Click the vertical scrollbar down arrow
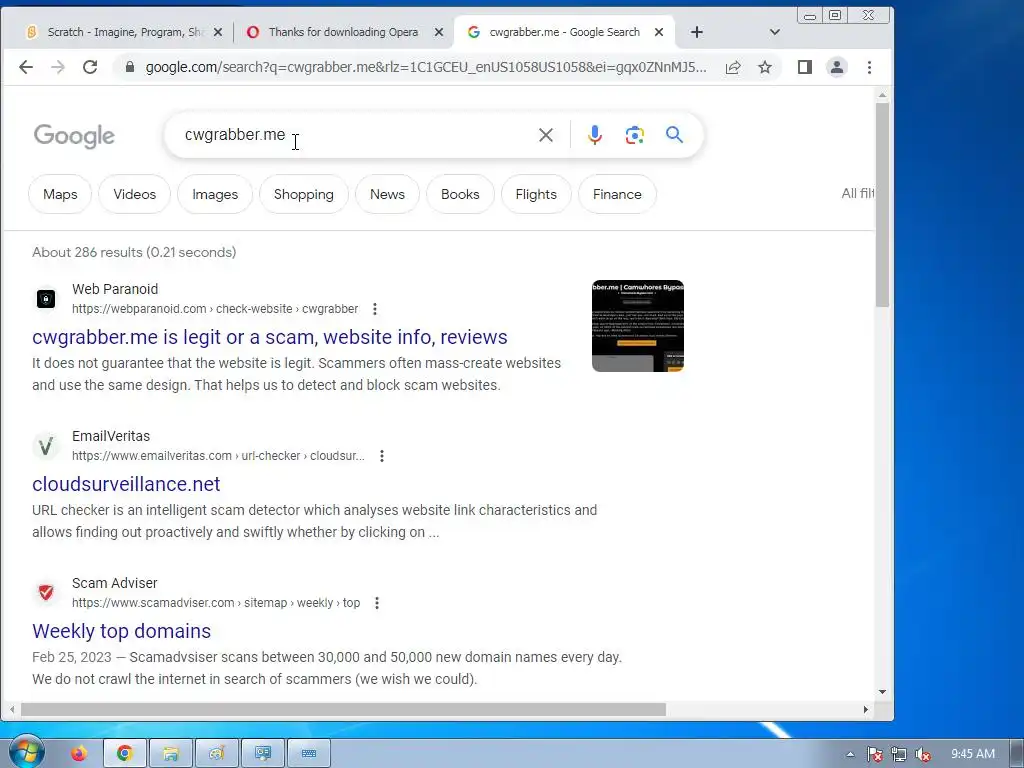 point(882,692)
